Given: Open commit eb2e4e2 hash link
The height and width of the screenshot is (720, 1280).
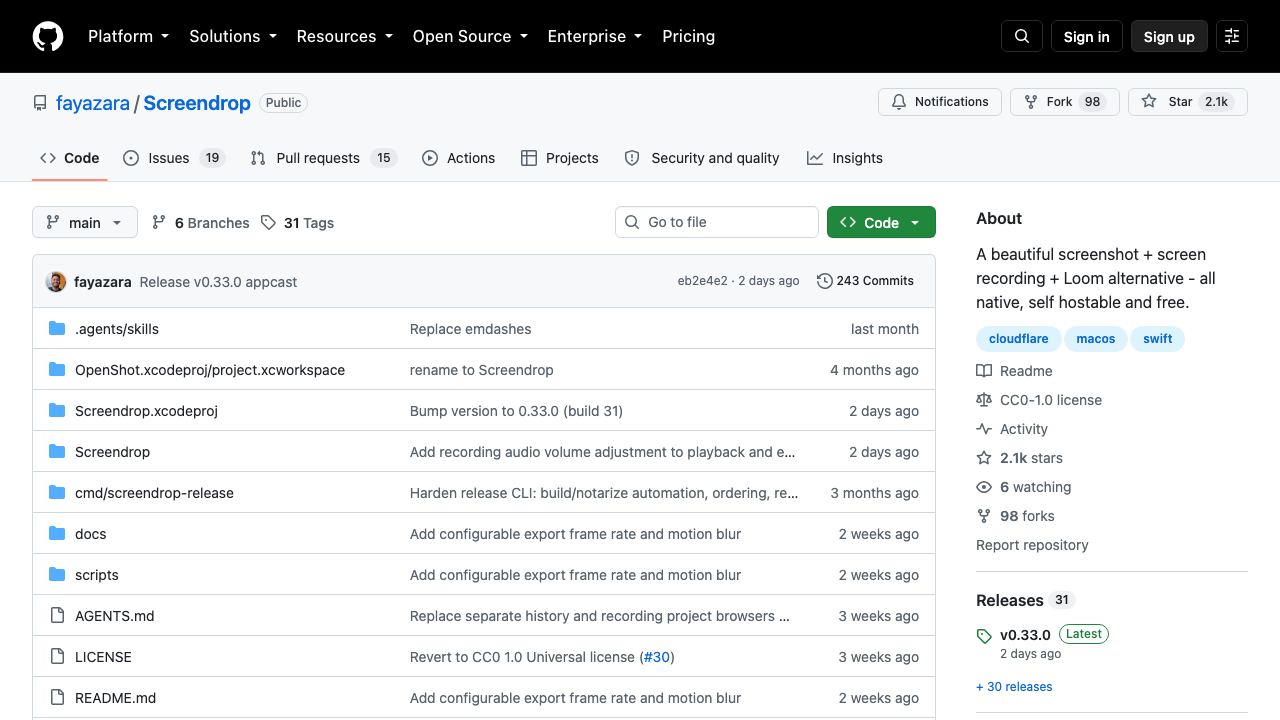Looking at the screenshot, I should pos(703,281).
